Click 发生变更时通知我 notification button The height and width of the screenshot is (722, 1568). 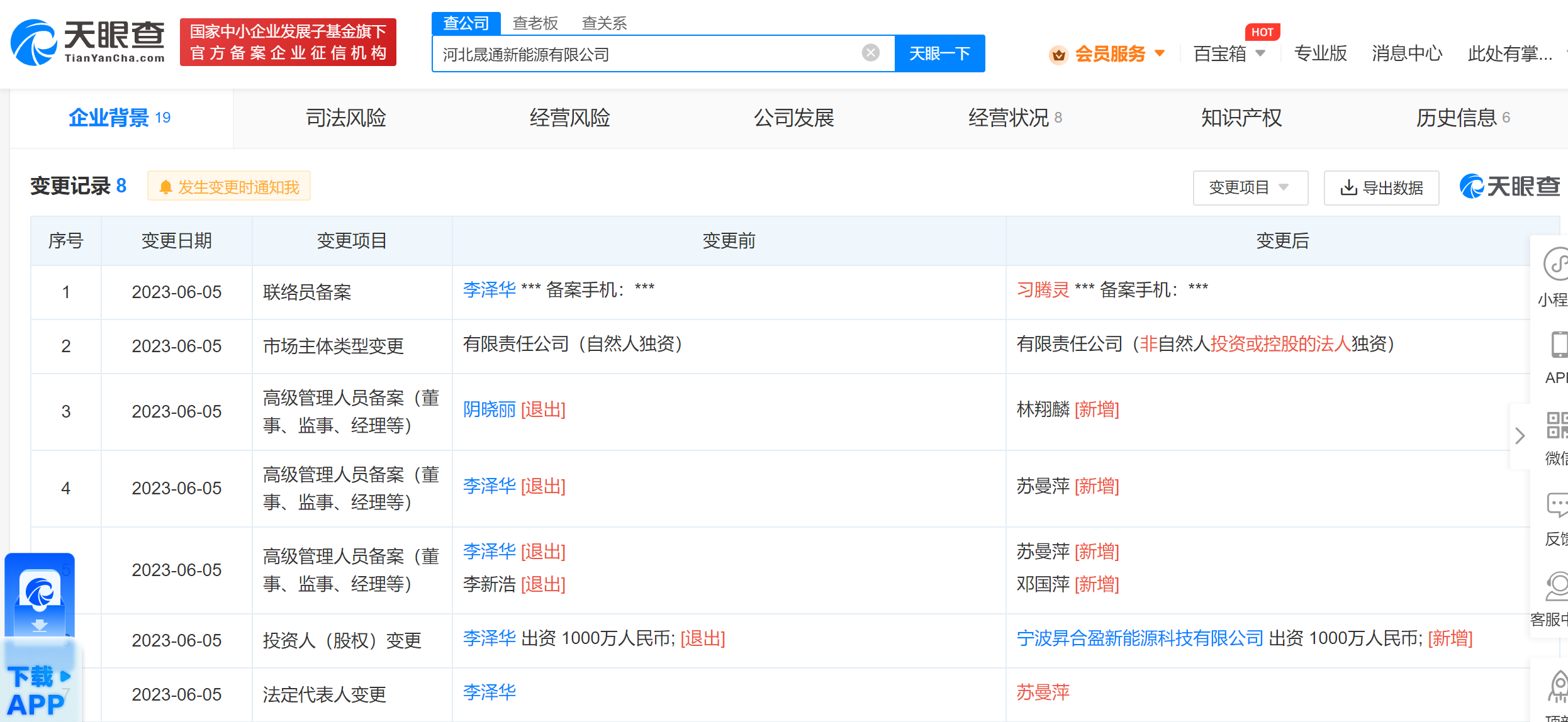229,187
